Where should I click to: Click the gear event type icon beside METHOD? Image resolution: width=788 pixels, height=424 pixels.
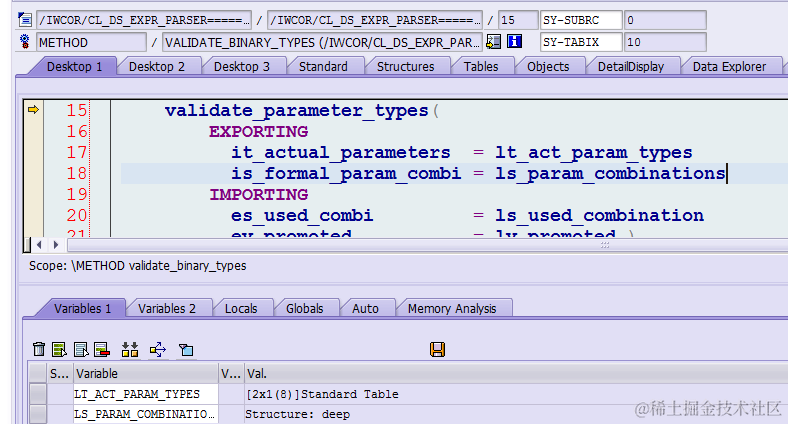[x=25, y=42]
